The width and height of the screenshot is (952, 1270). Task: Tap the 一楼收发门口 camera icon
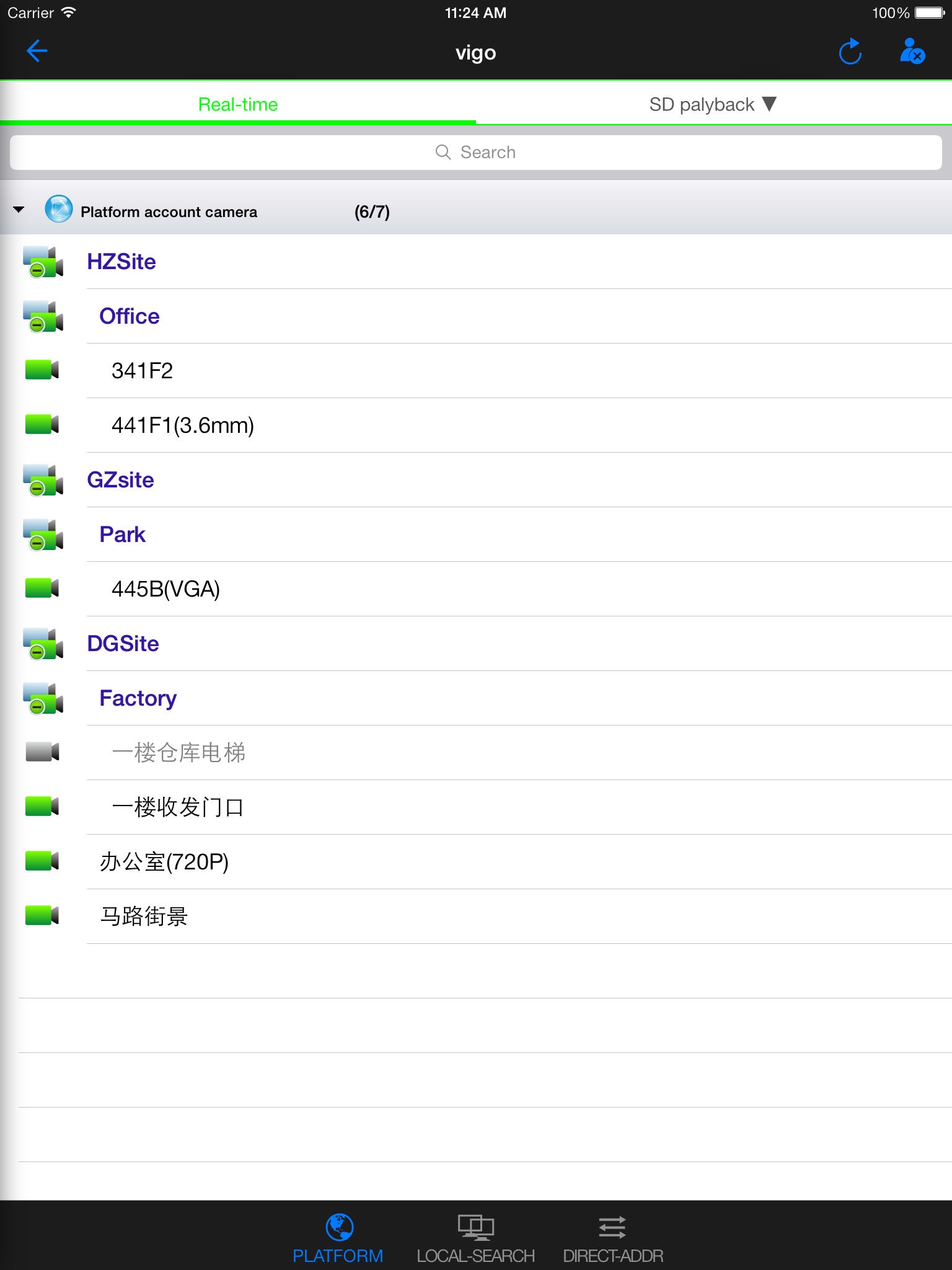pyautogui.click(x=42, y=807)
